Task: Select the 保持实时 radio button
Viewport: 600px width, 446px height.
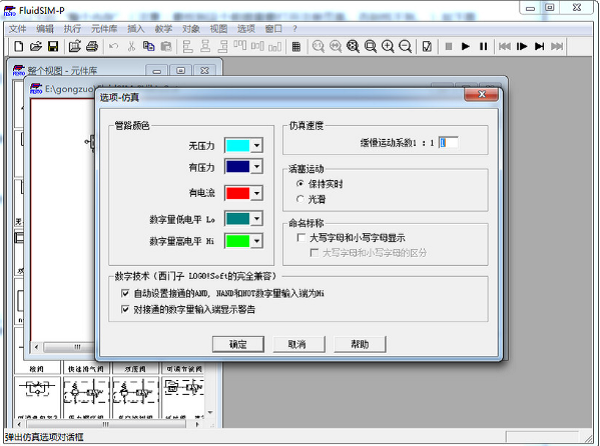Action: 300,185
